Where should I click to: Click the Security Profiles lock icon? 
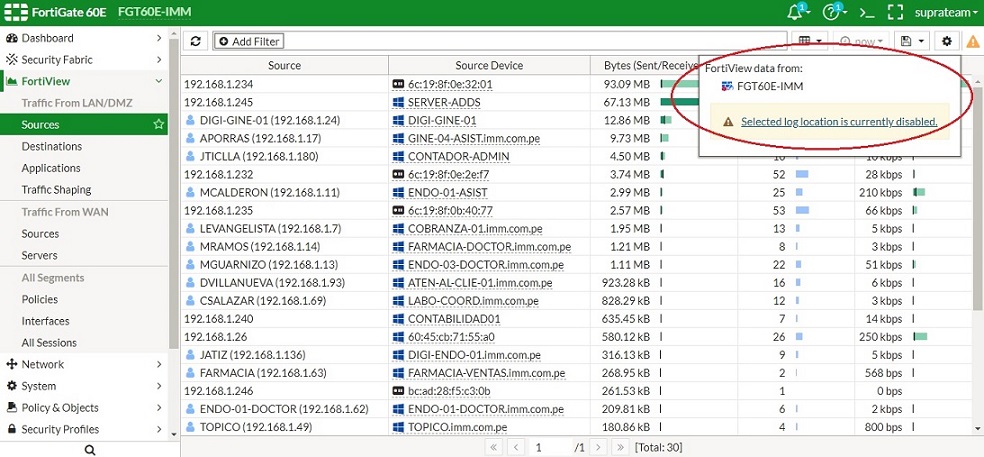[x=11, y=429]
